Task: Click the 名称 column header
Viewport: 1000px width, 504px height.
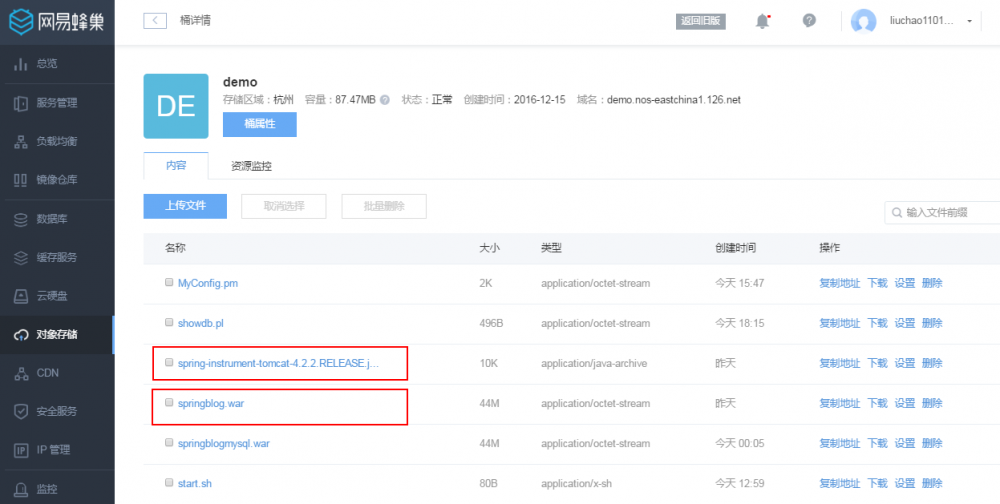Action: (175, 248)
